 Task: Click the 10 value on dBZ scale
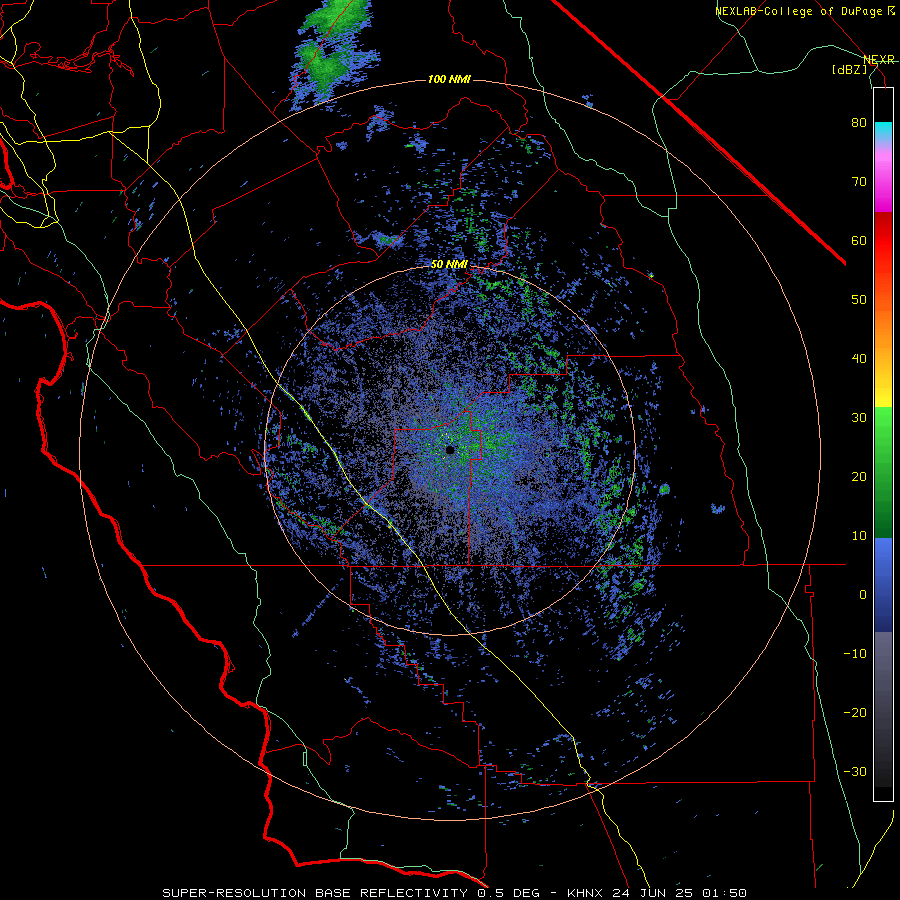[x=859, y=536]
